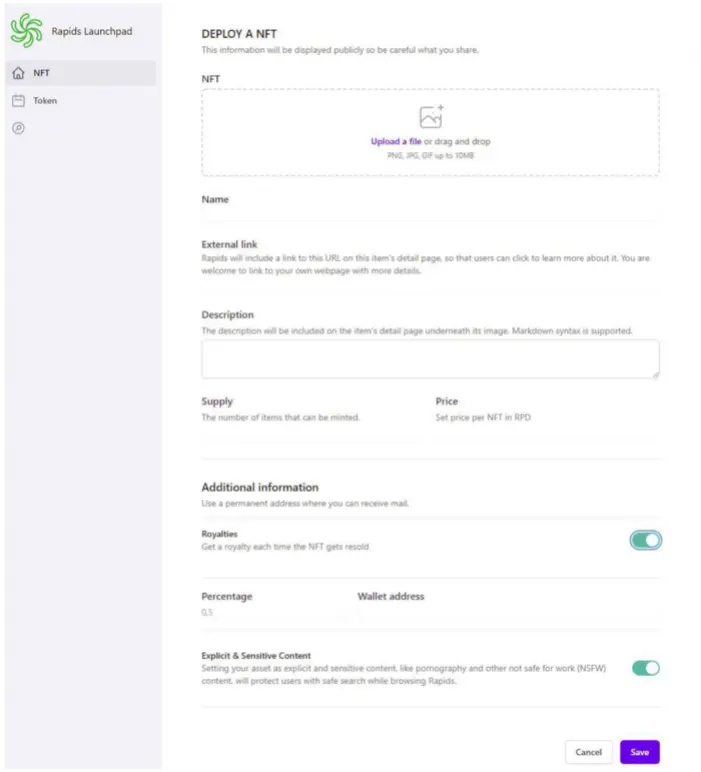
Task: Click the Save button
Action: point(639,752)
